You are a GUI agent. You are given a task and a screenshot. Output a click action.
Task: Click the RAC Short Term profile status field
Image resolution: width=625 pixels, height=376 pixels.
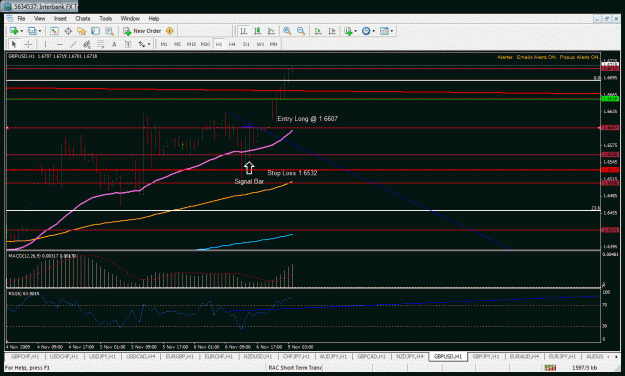pyautogui.click(x=295, y=368)
